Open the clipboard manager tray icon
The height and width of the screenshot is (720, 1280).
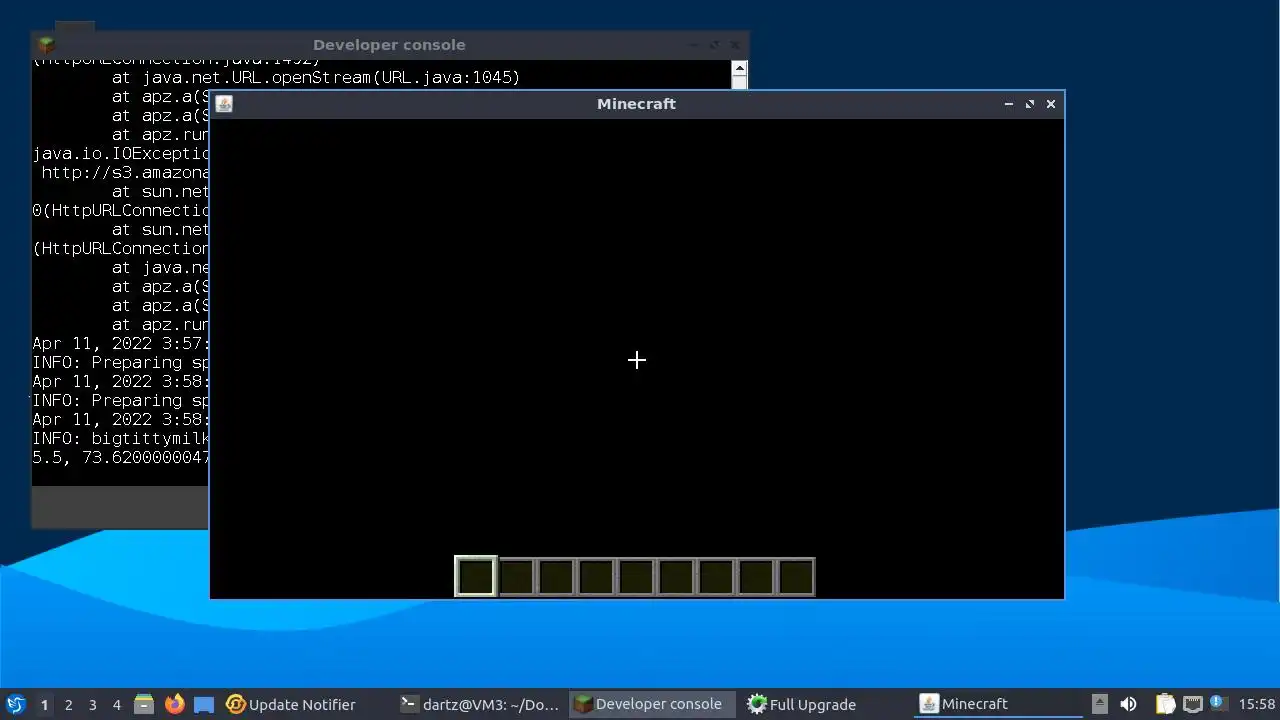(1165, 704)
